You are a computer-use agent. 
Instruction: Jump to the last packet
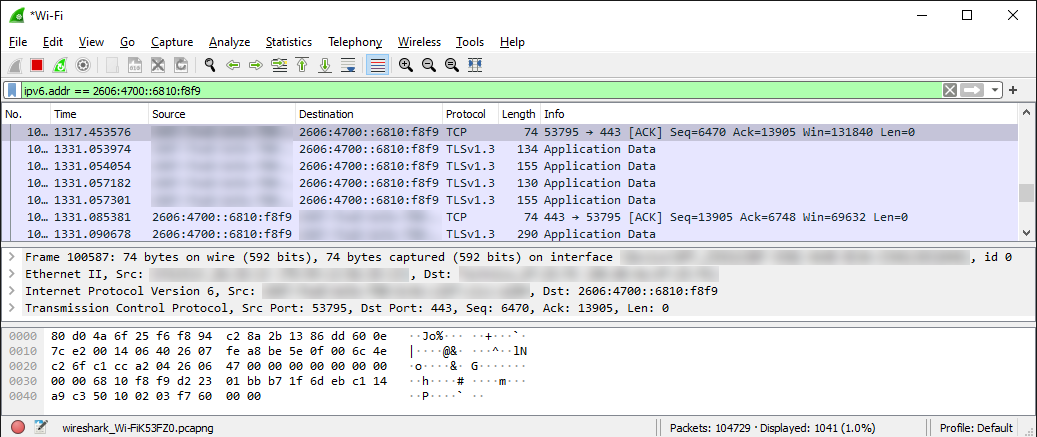(x=325, y=65)
